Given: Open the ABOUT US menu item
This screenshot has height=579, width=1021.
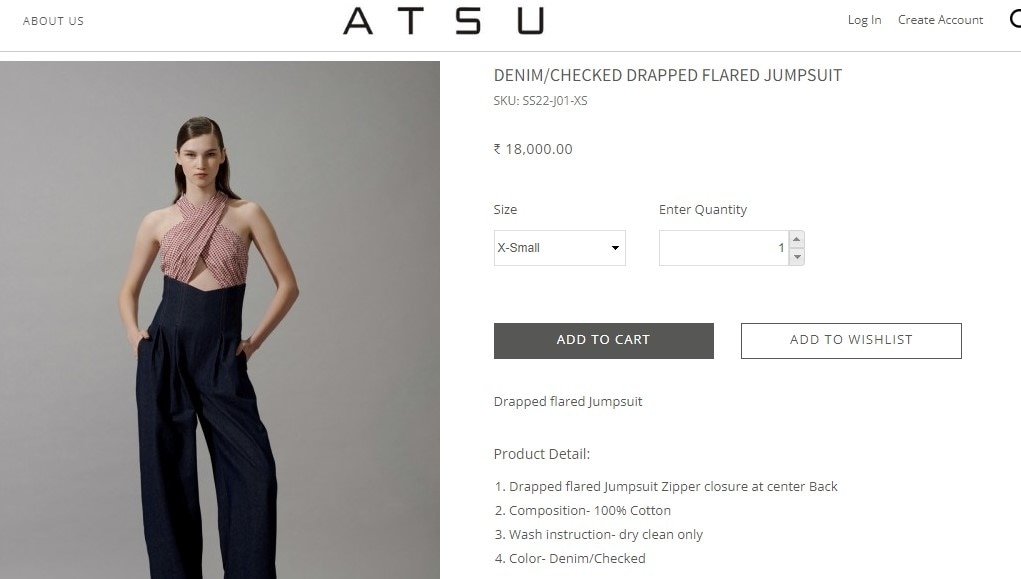Looking at the screenshot, I should pyautogui.click(x=53, y=21).
